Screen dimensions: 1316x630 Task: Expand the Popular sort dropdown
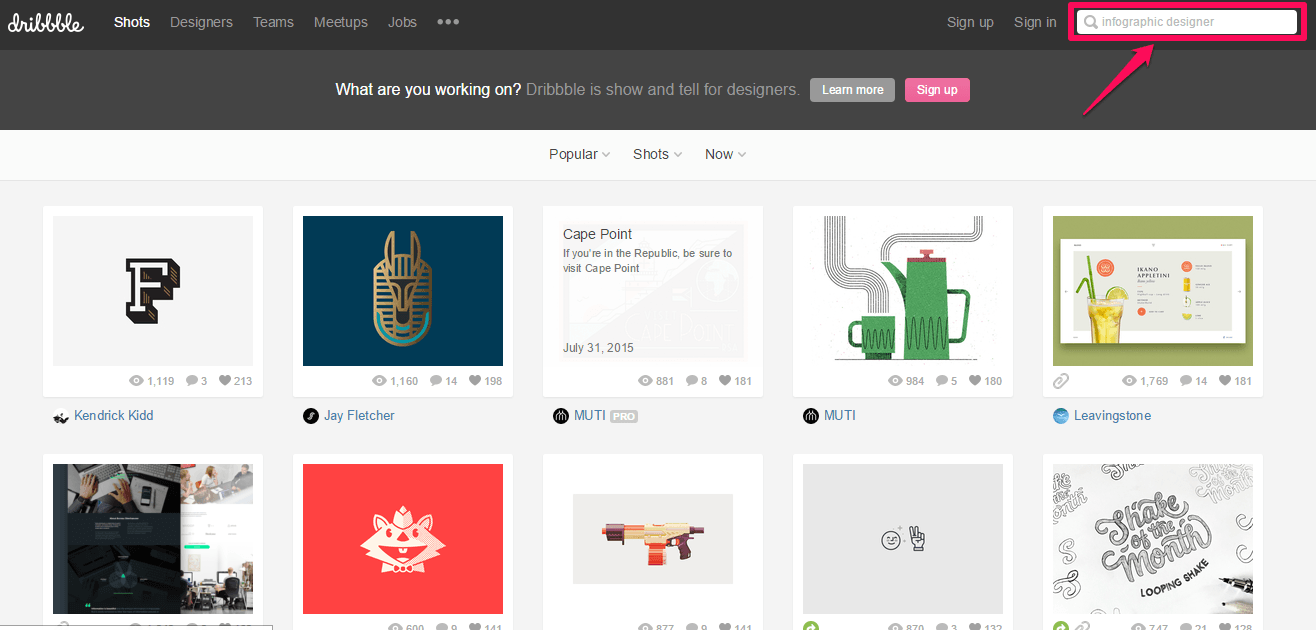579,154
